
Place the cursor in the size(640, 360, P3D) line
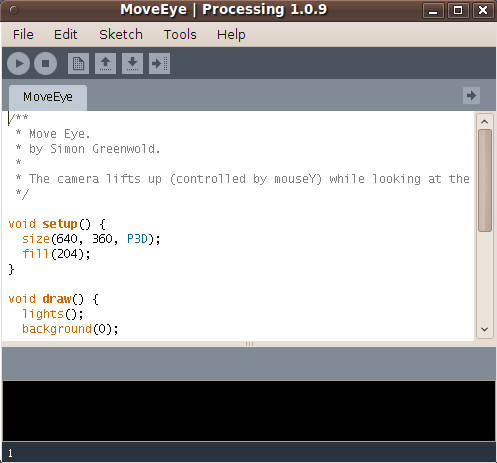click(91, 239)
